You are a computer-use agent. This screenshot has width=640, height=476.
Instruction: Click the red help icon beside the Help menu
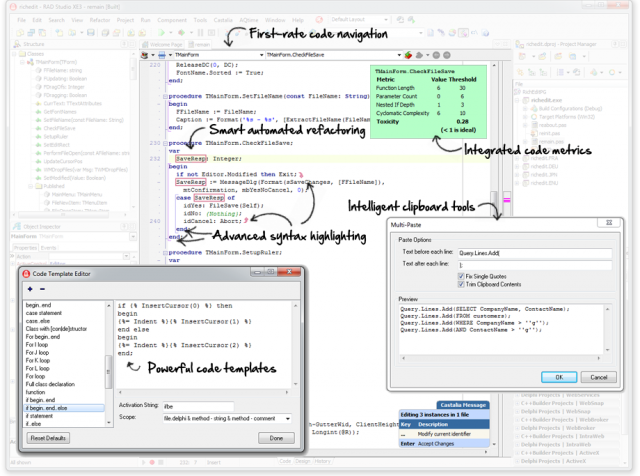point(319,20)
